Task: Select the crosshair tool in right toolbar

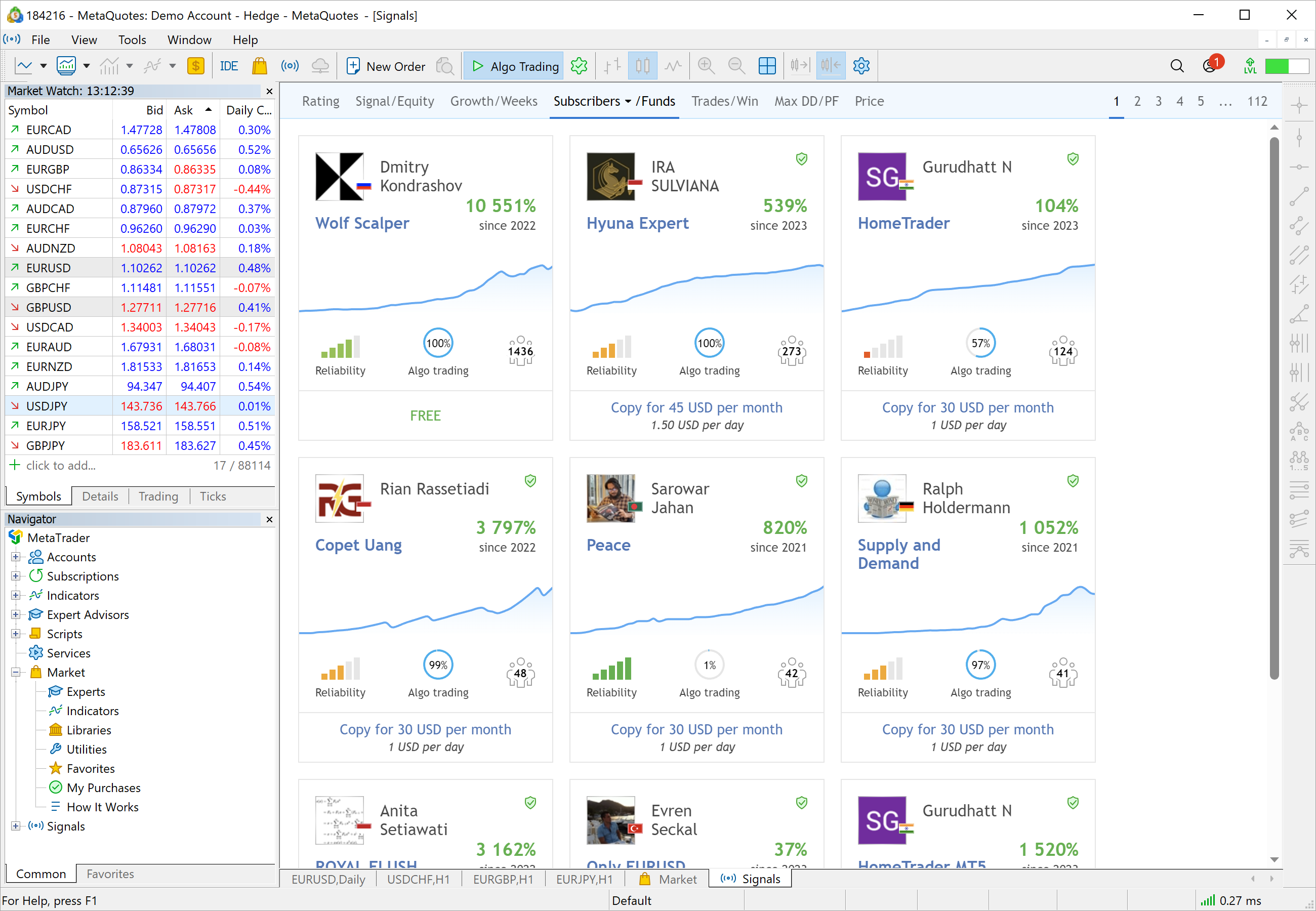Action: tap(1299, 106)
